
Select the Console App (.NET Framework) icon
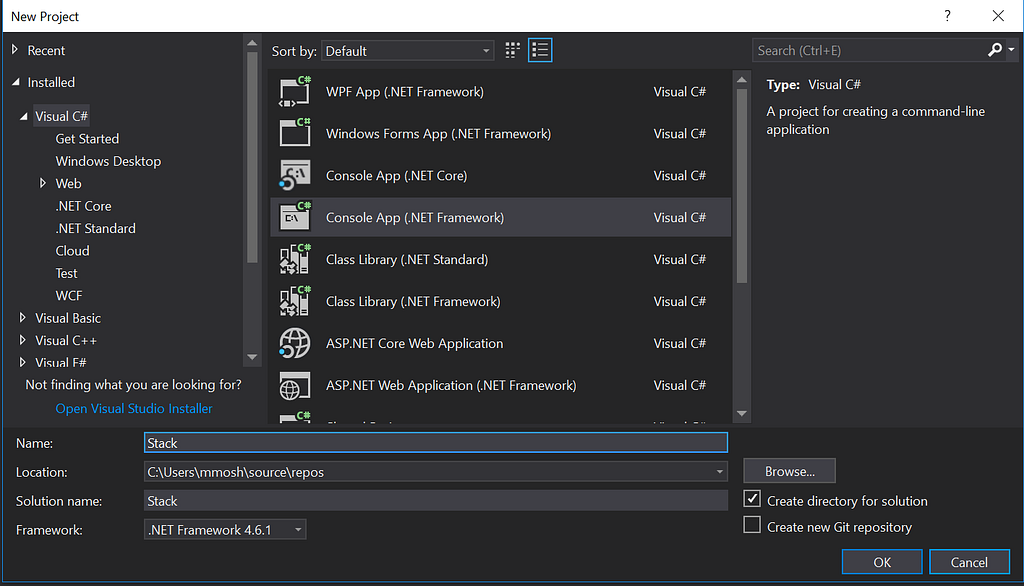point(295,217)
